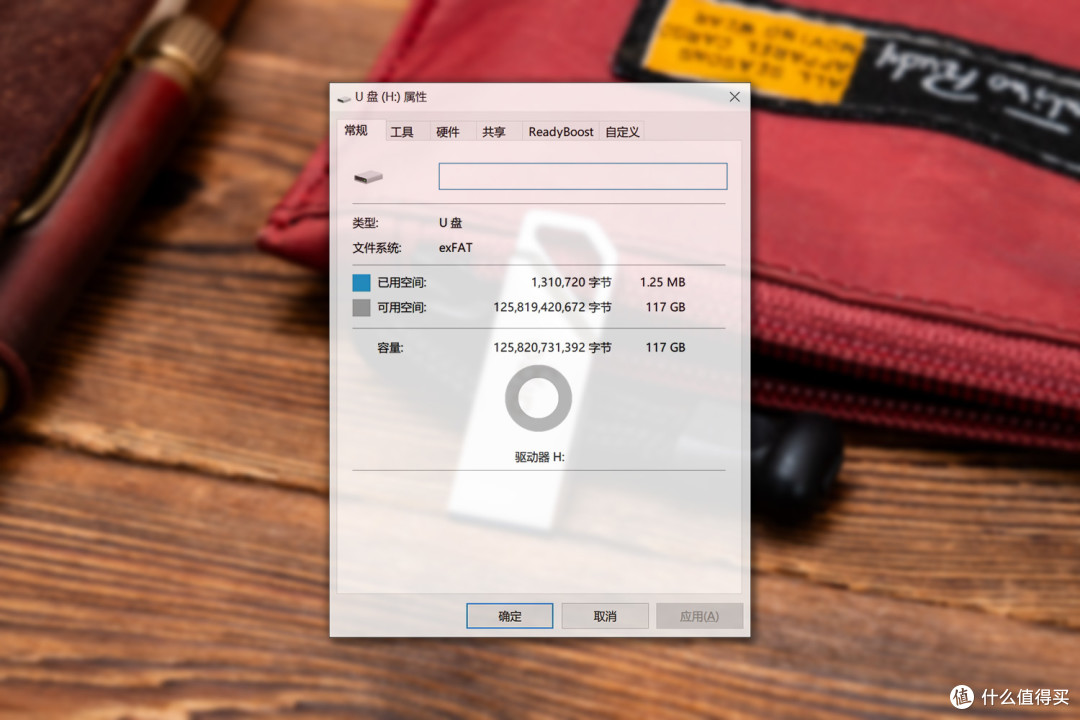Click the 类型 U 盘 value
Screen dimensions: 1080x720
click(x=450, y=223)
